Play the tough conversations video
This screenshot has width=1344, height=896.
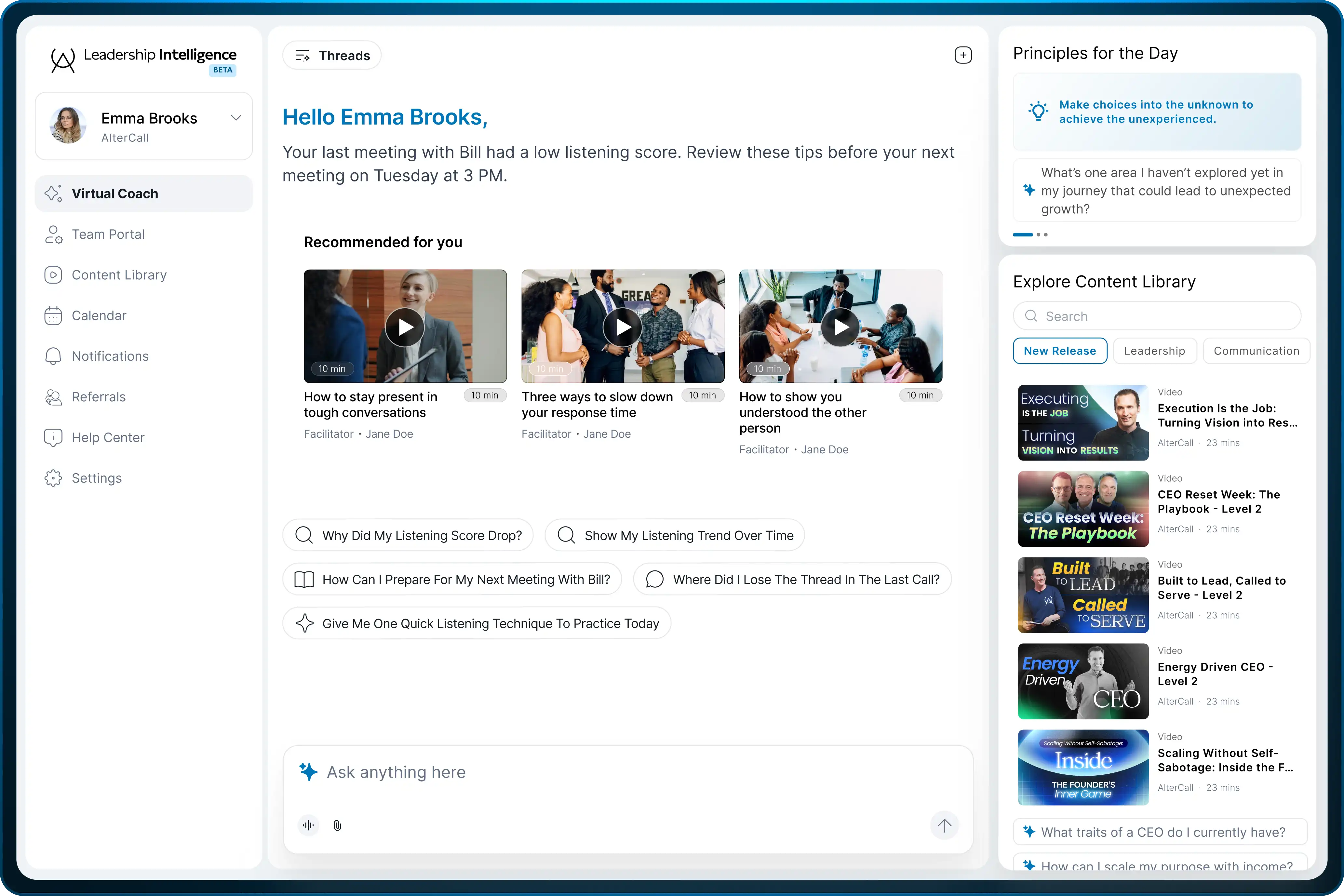(405, 328)
